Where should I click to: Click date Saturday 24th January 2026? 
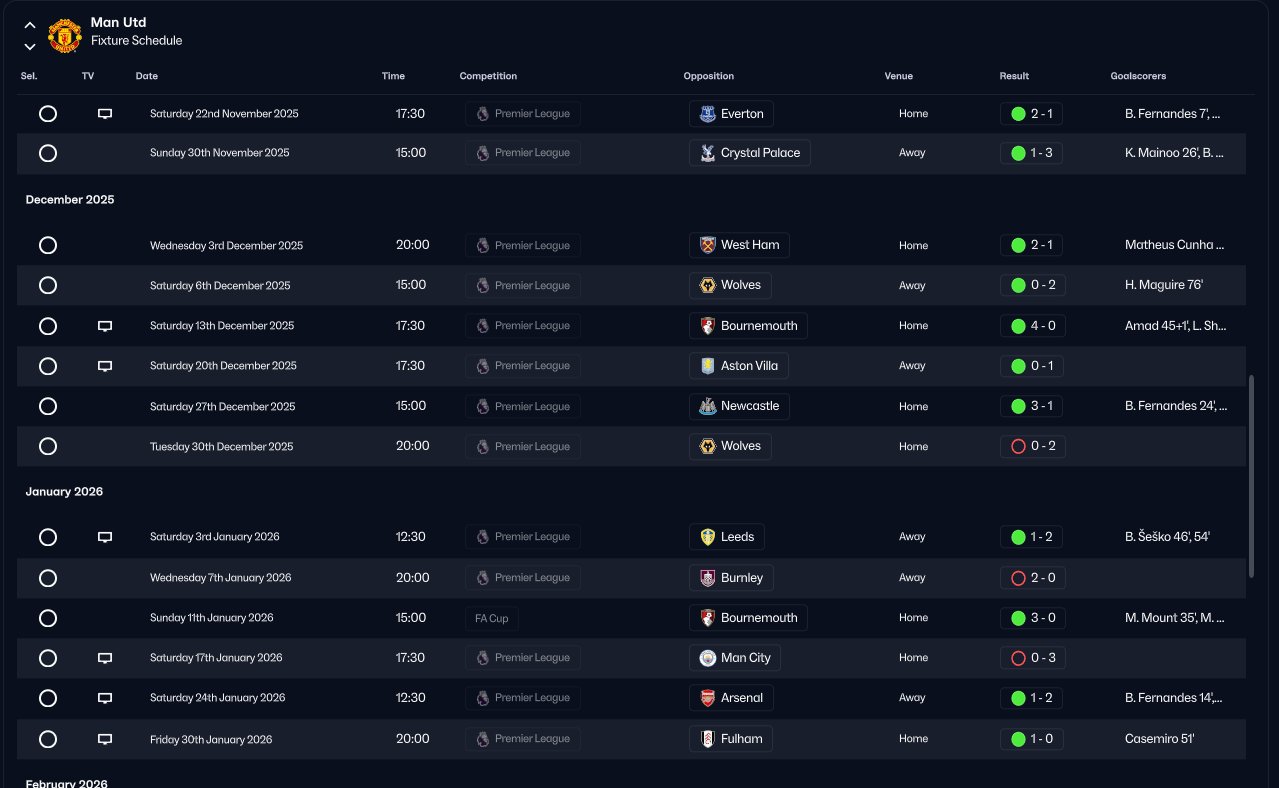click(218, 698)
